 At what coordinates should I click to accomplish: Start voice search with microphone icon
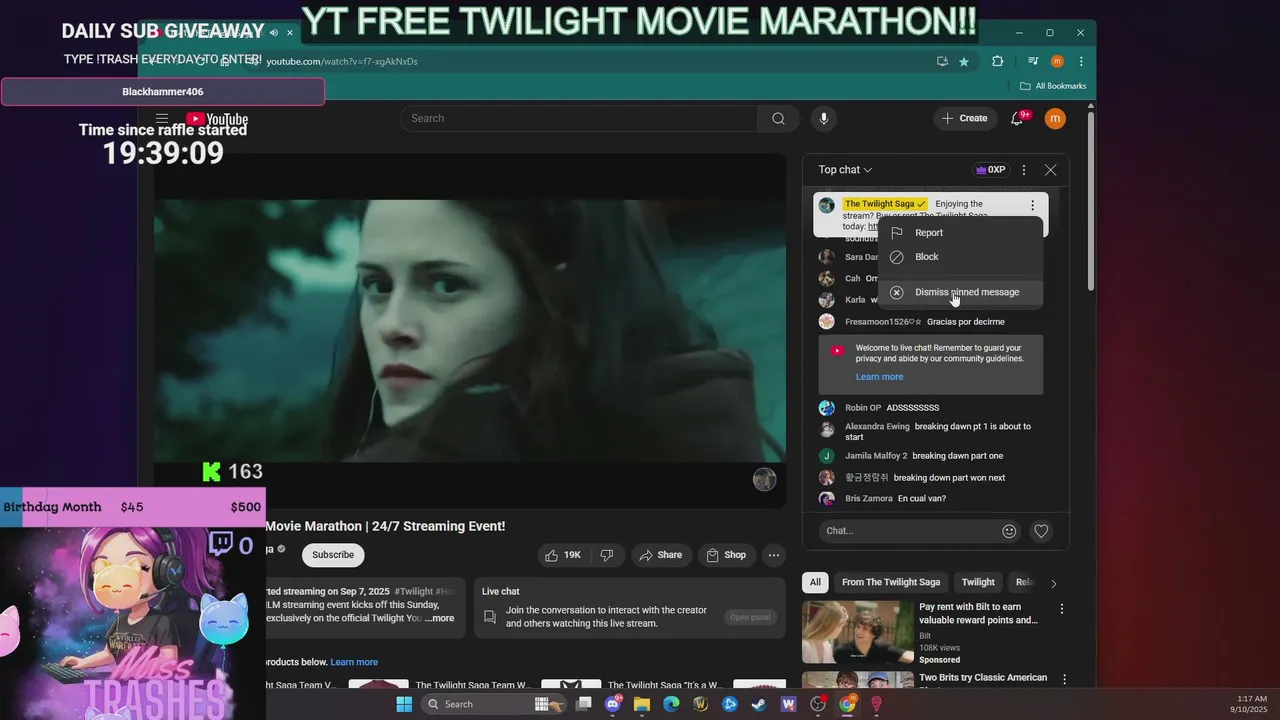[824, 118]
